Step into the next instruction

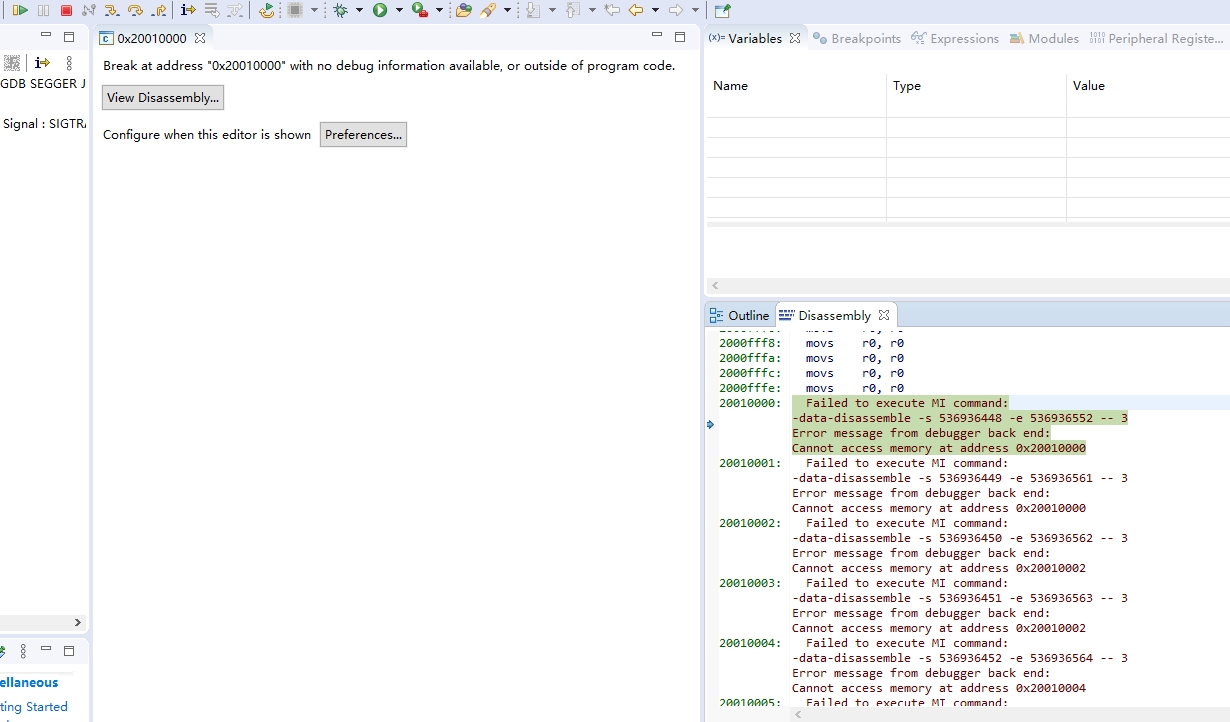[114, 10]
